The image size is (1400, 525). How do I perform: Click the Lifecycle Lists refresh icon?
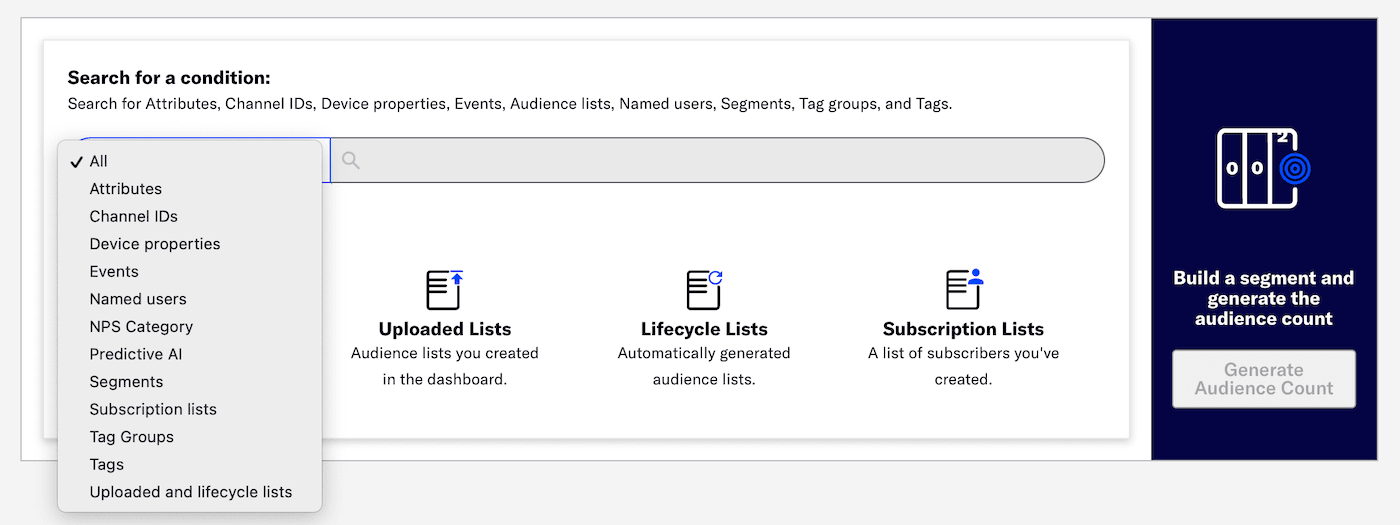pyautogui.click(x=704, y=290)
